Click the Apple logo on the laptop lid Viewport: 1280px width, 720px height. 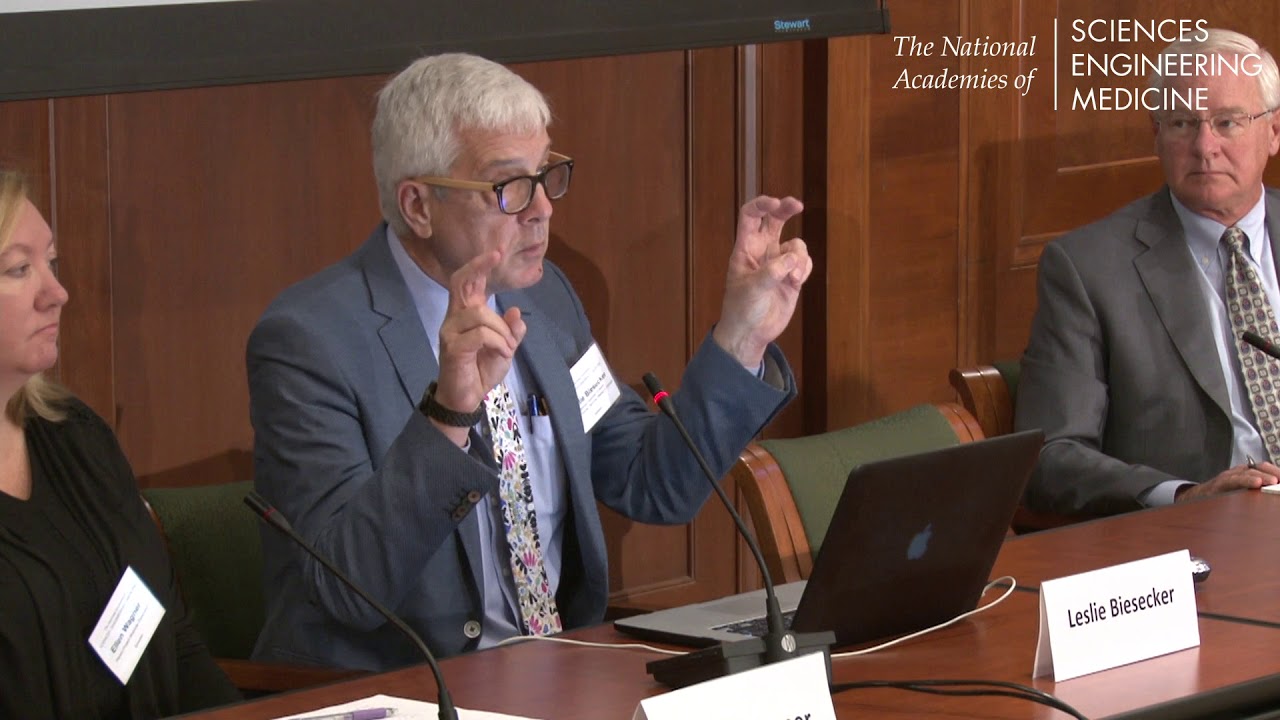click(x=919, y=542)
